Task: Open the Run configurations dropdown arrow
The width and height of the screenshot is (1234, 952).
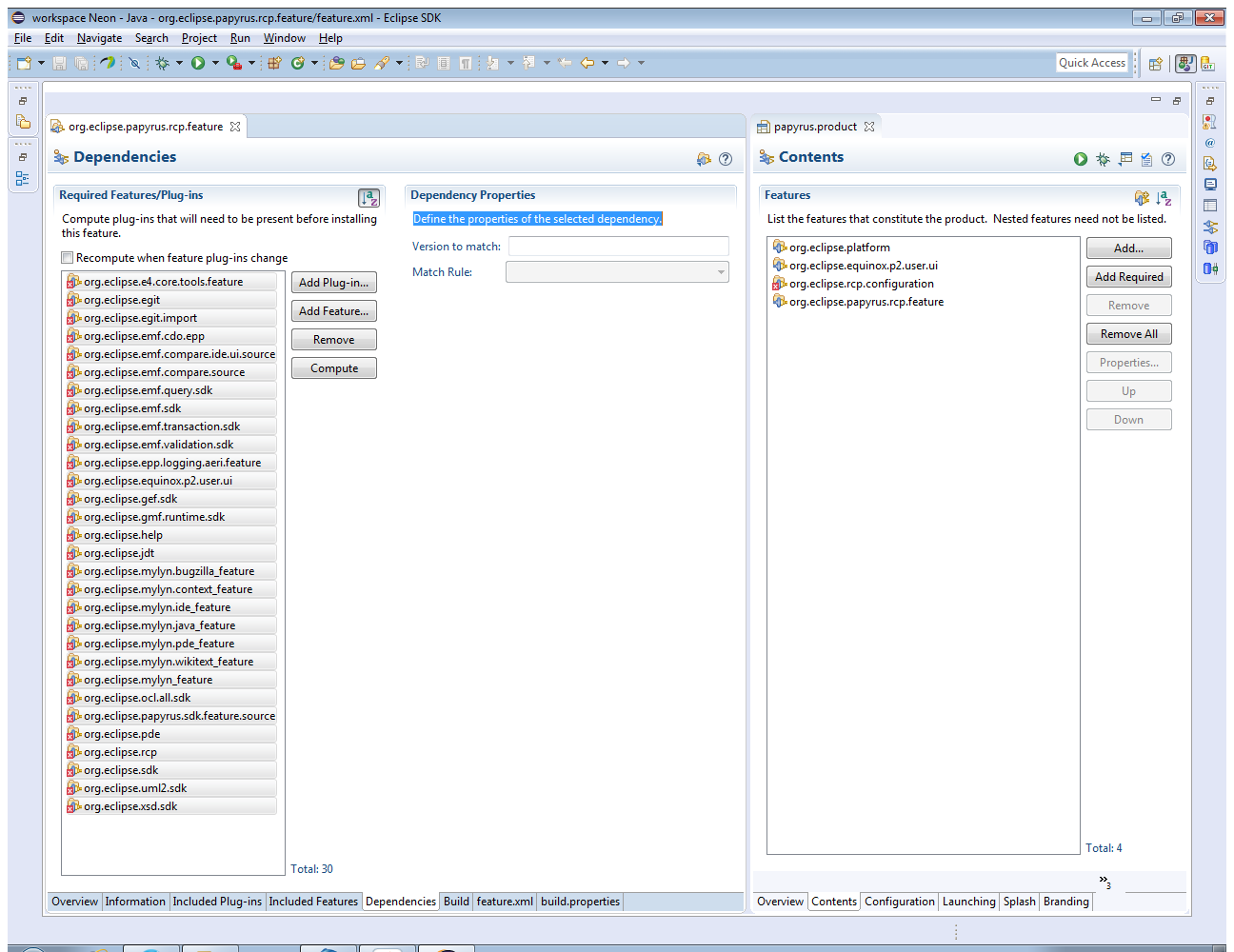Action: click(x=215, y=63)
